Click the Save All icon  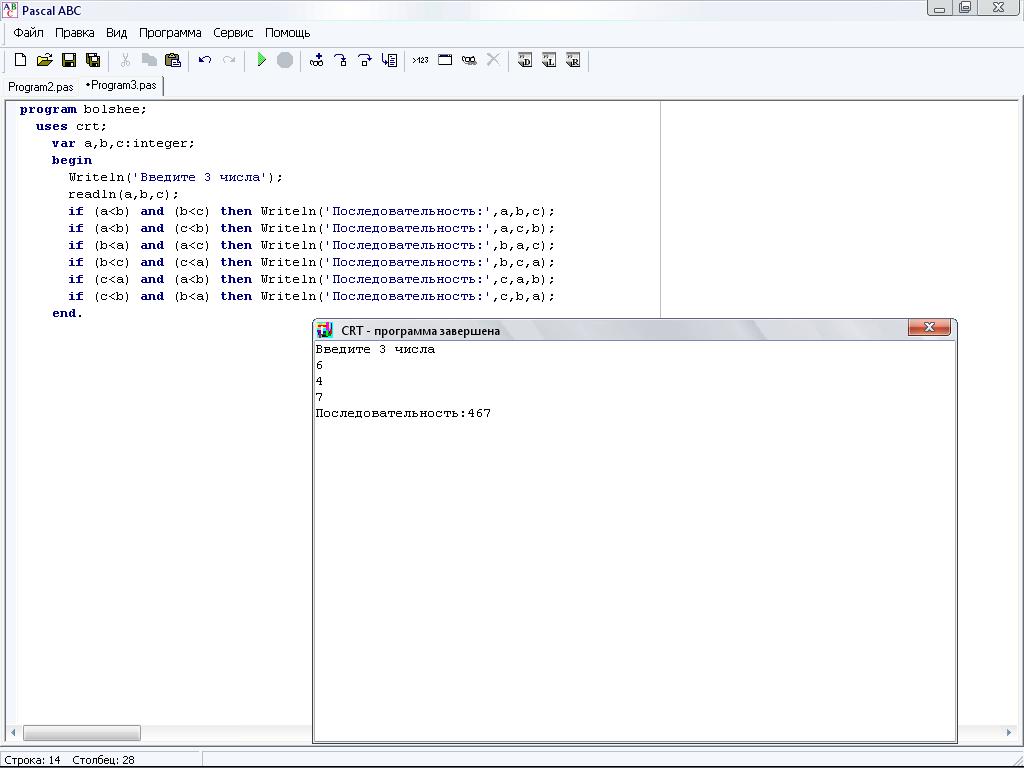click(93, 61)
